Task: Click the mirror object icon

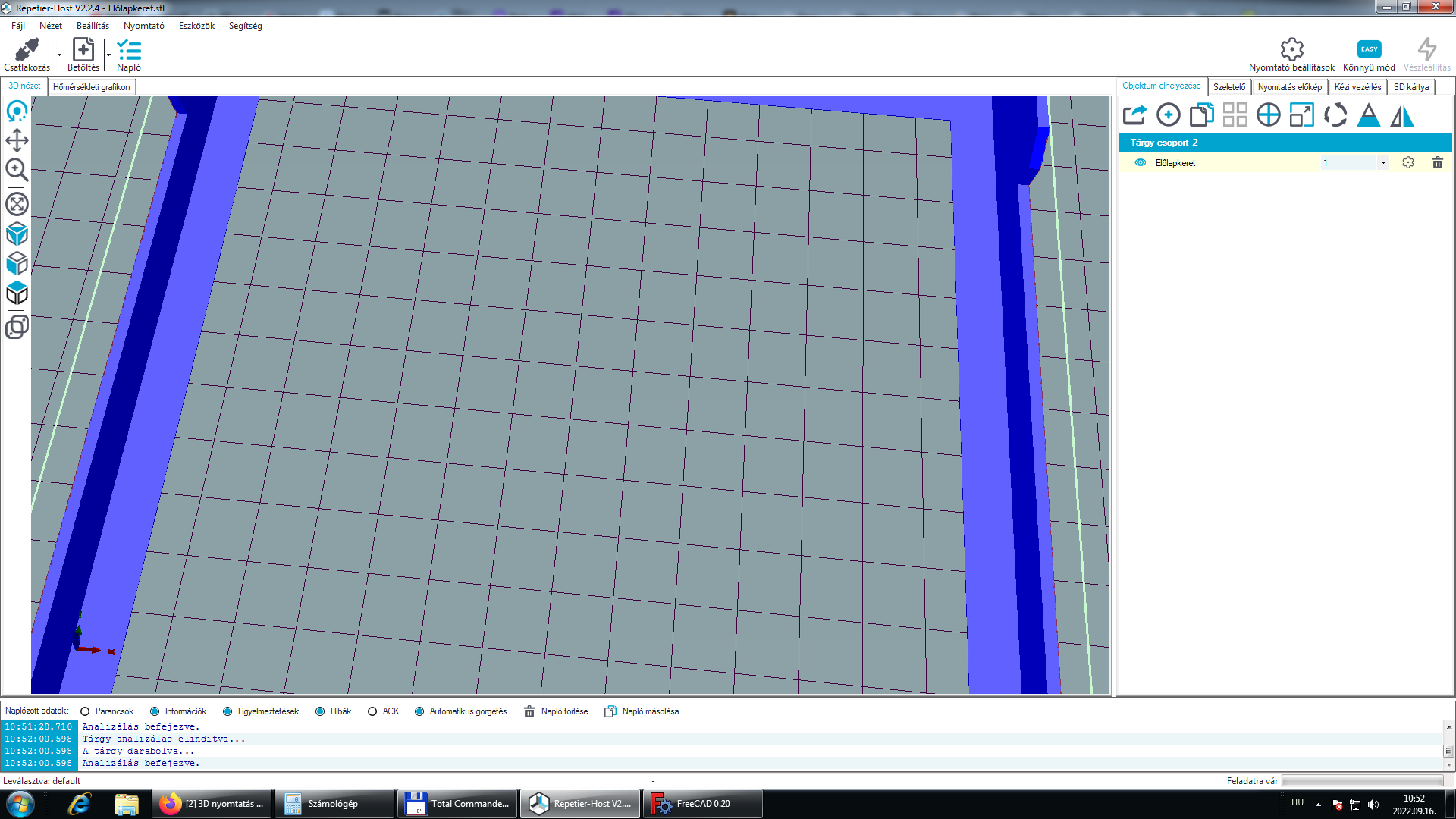Action: pyautogui.click(x=1401, y=115)
